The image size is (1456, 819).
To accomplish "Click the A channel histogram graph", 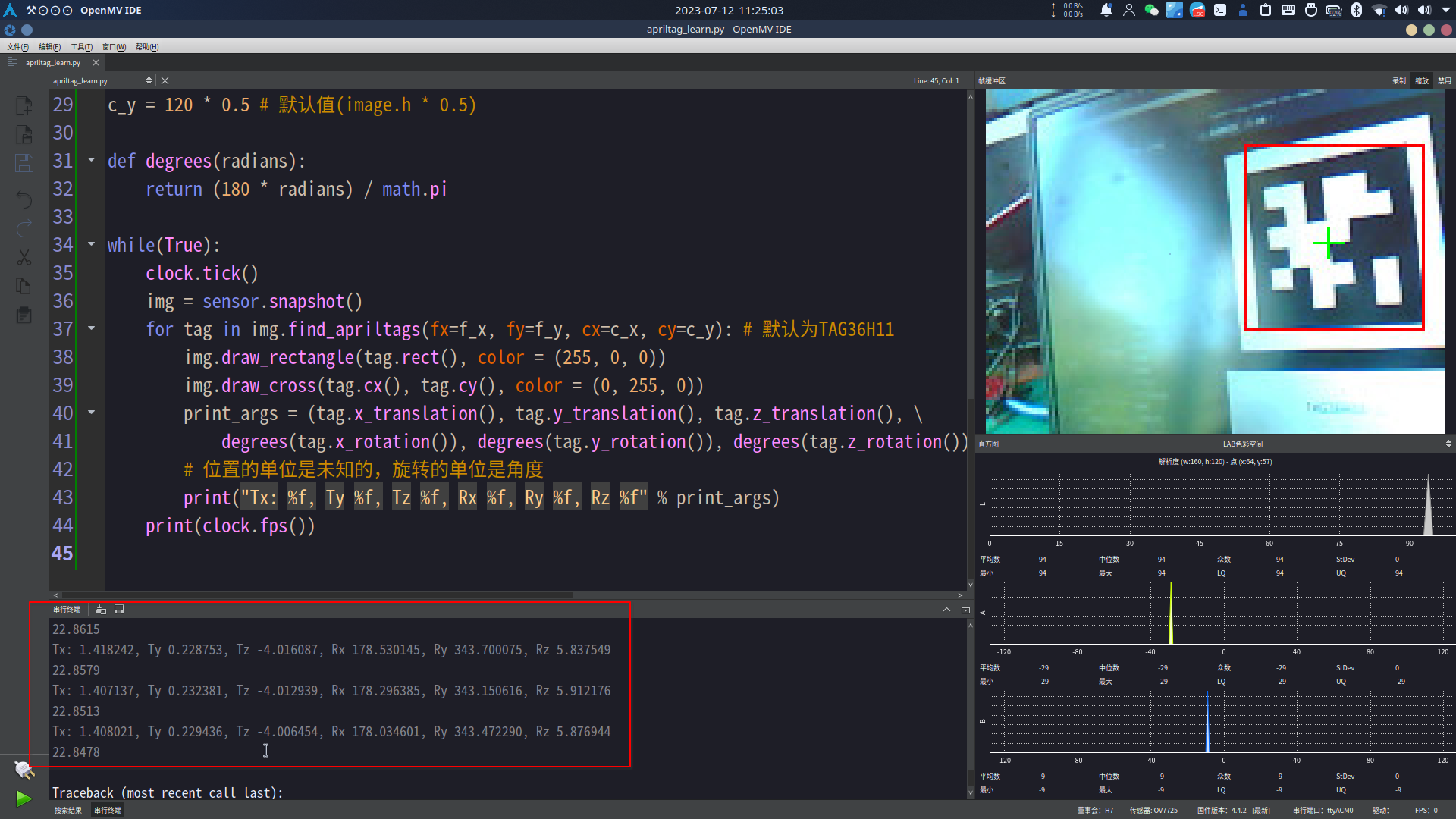I will click(x=1222, y=613).
